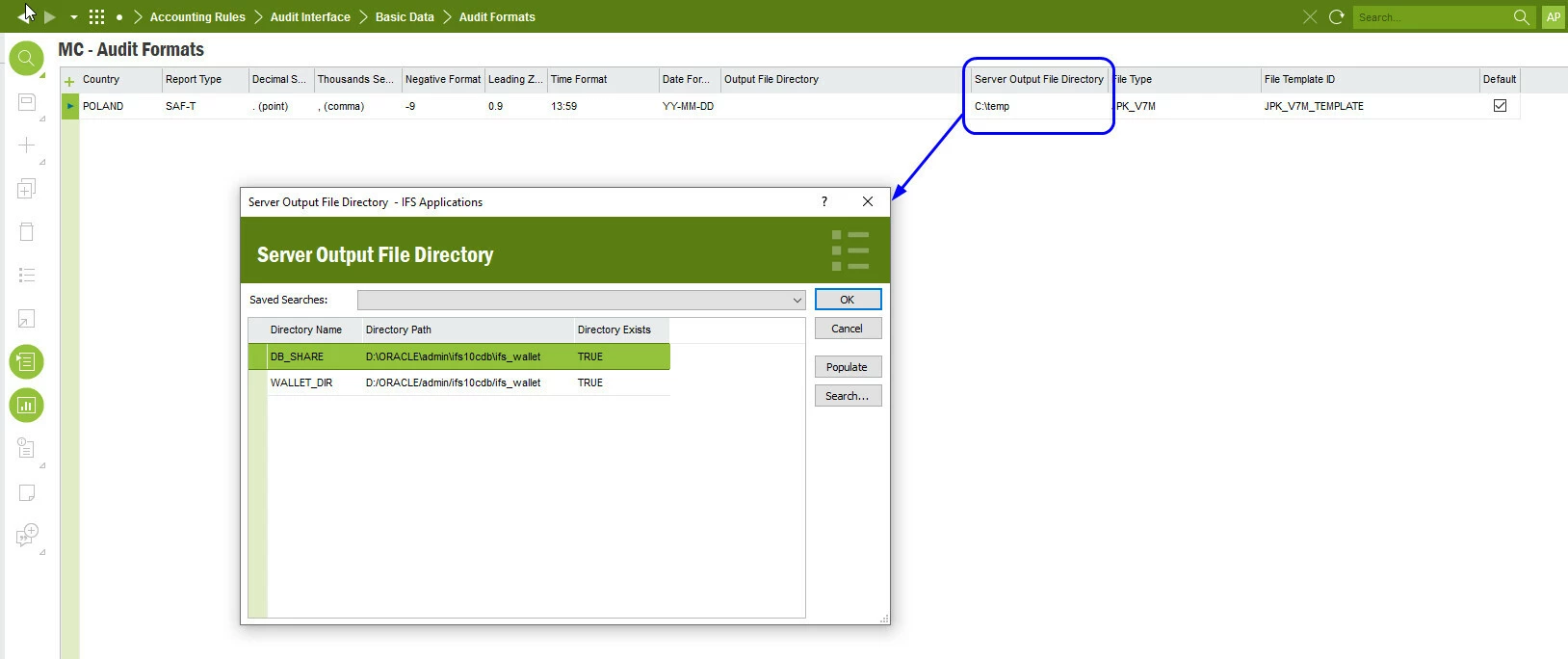Go to Accounting Rules breadcrumb
Screen dimensions: 1568x659
pos(197,17)
